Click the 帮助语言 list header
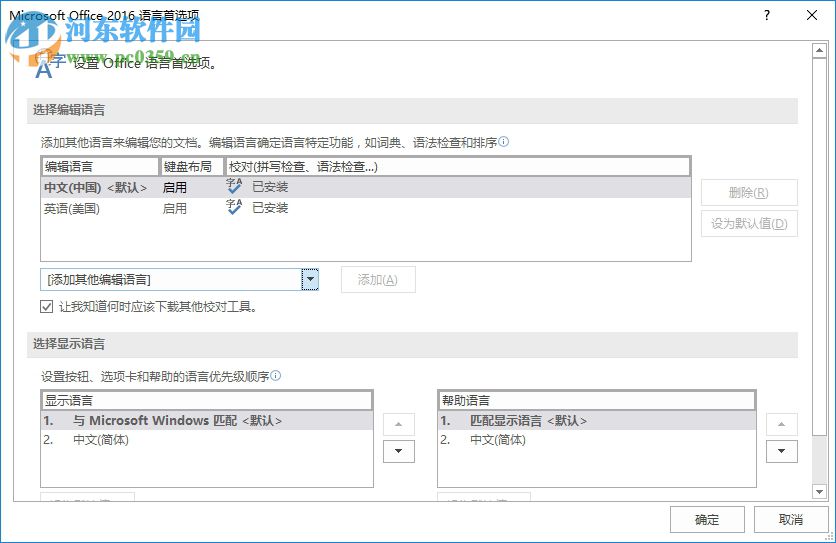Viewport: 836px width, 543px height. pyautogui.click(x=597, y=401)
